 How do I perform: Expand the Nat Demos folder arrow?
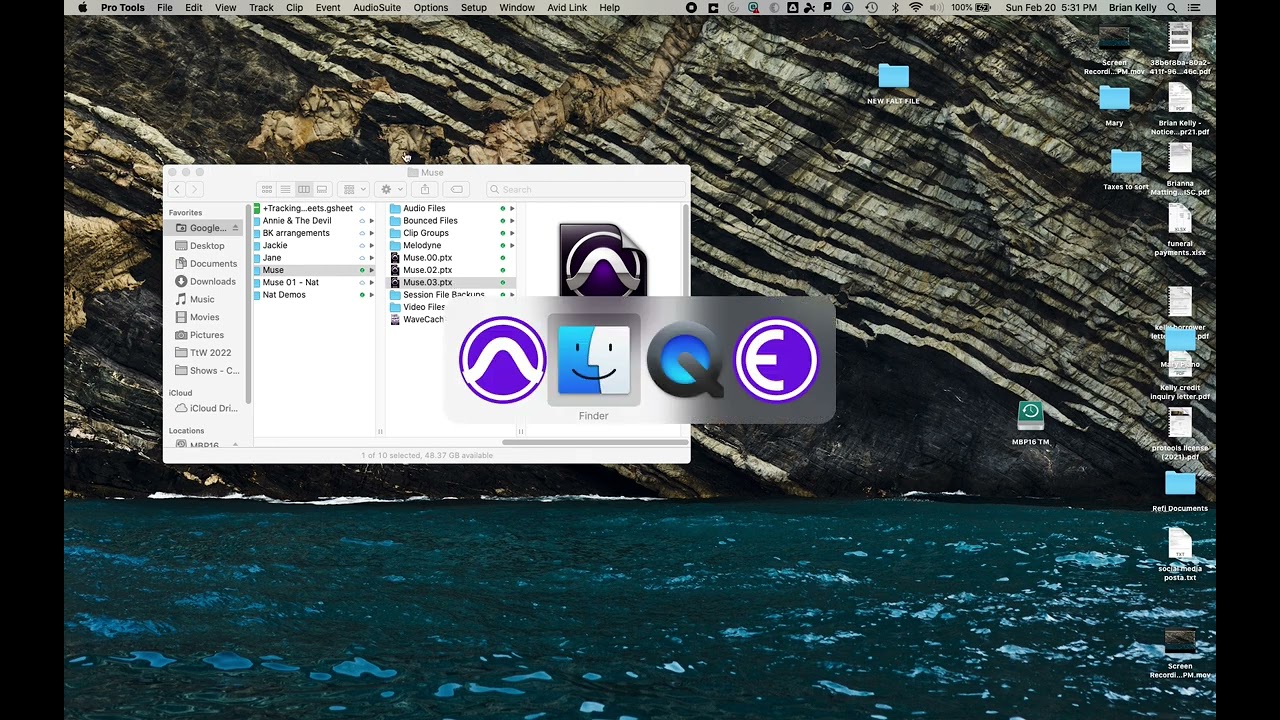[371, 295]
